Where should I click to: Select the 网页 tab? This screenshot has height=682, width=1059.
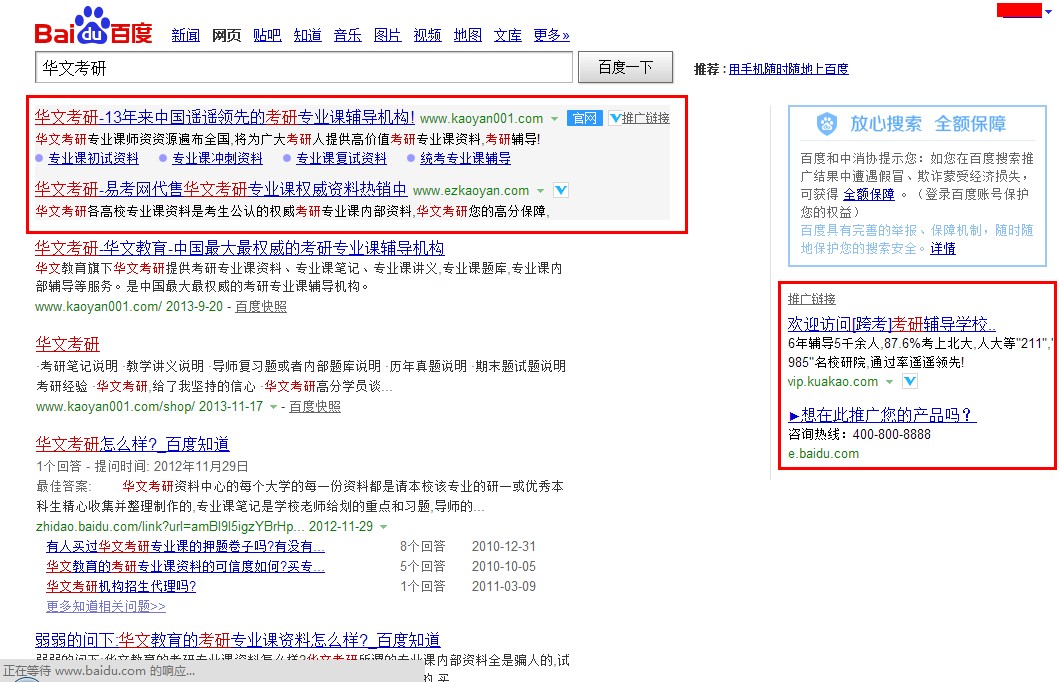point(226,35)
